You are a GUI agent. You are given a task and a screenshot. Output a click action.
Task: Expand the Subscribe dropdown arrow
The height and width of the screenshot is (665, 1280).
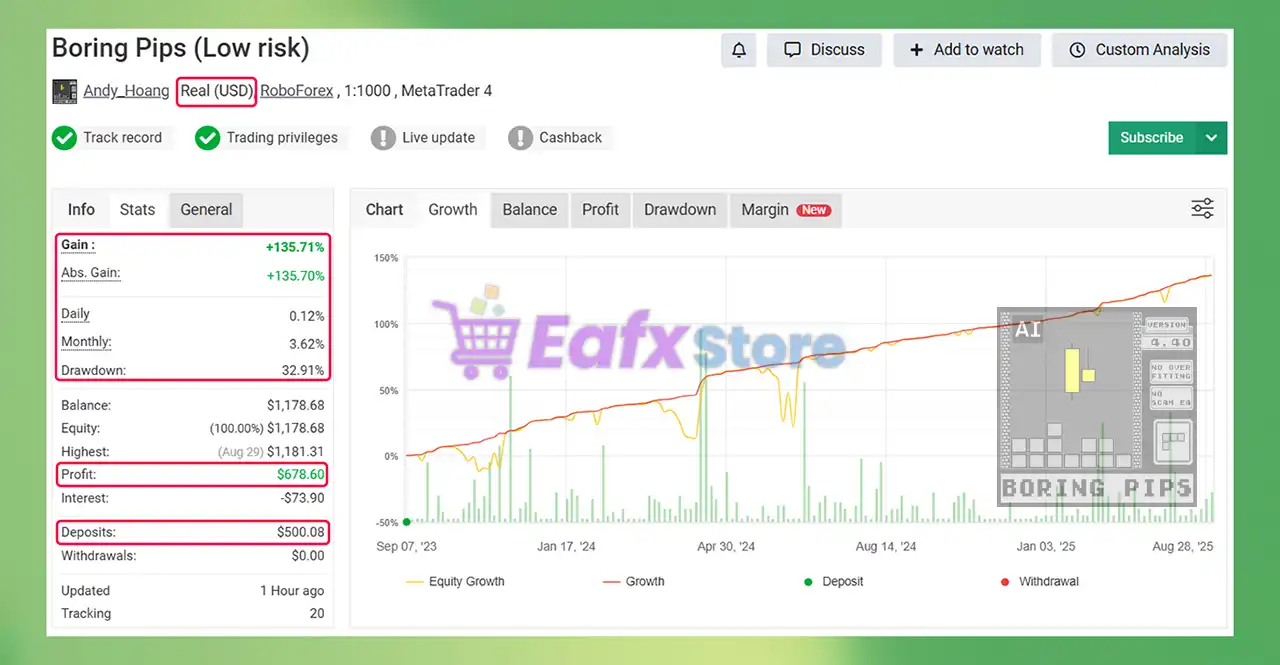(x=1211, y=138)
